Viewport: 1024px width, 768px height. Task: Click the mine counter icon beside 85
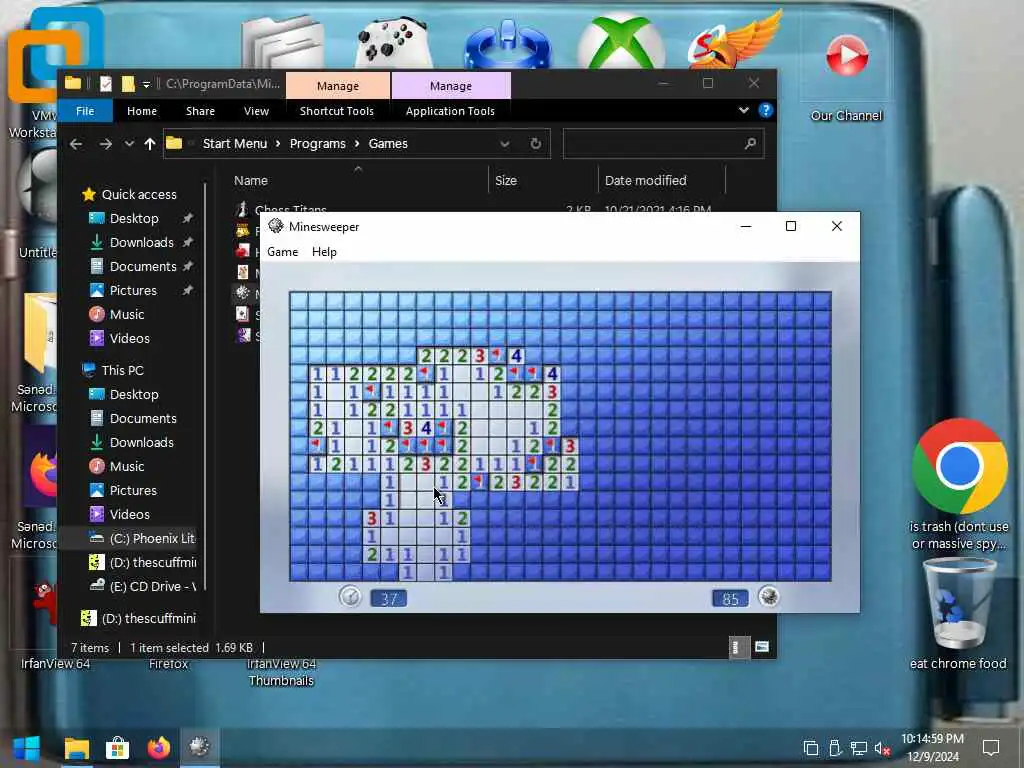click(769, 597)
